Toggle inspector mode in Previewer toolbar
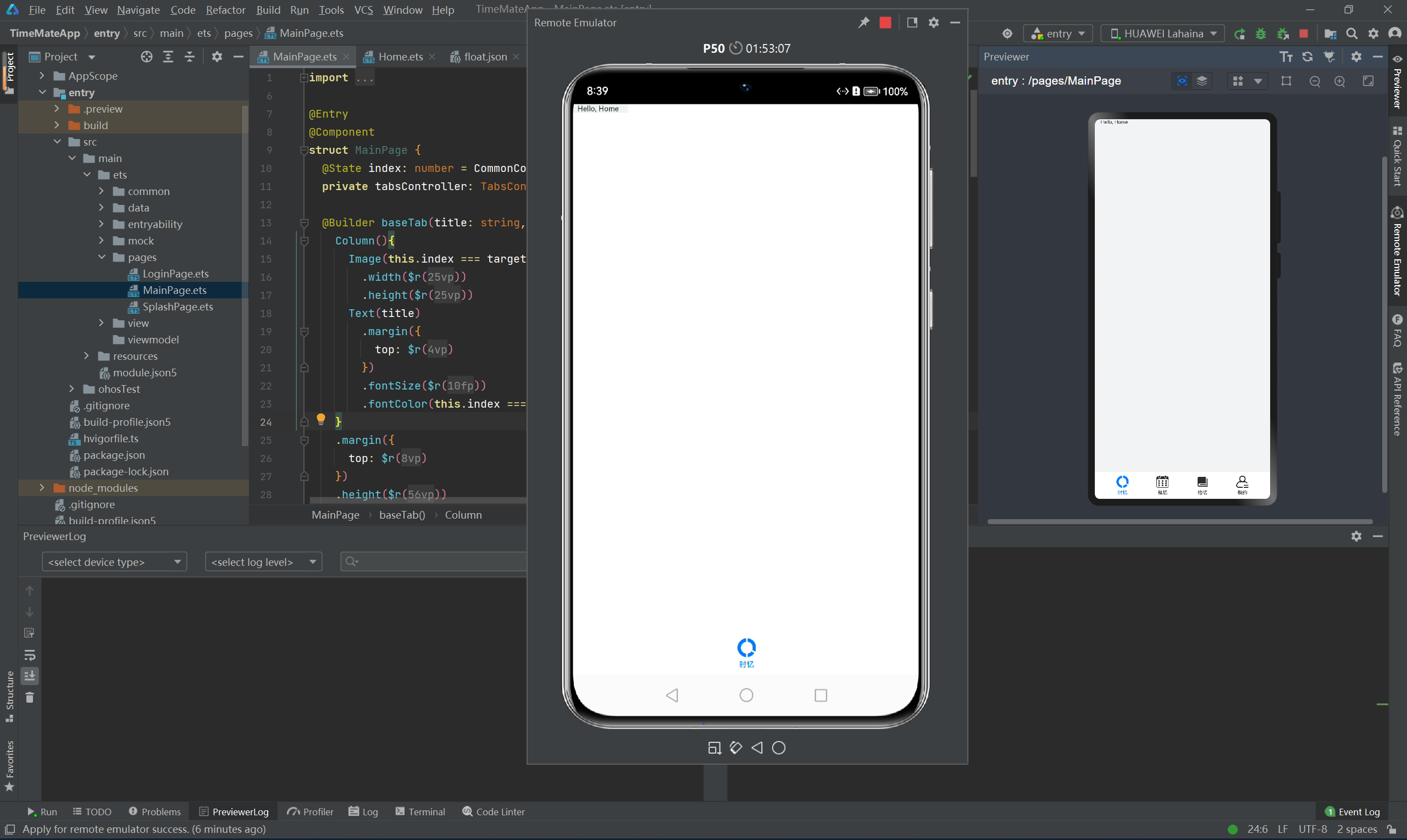This screenshot has width=1407, height=840. pyautogui.click(x=1182, y=81)
